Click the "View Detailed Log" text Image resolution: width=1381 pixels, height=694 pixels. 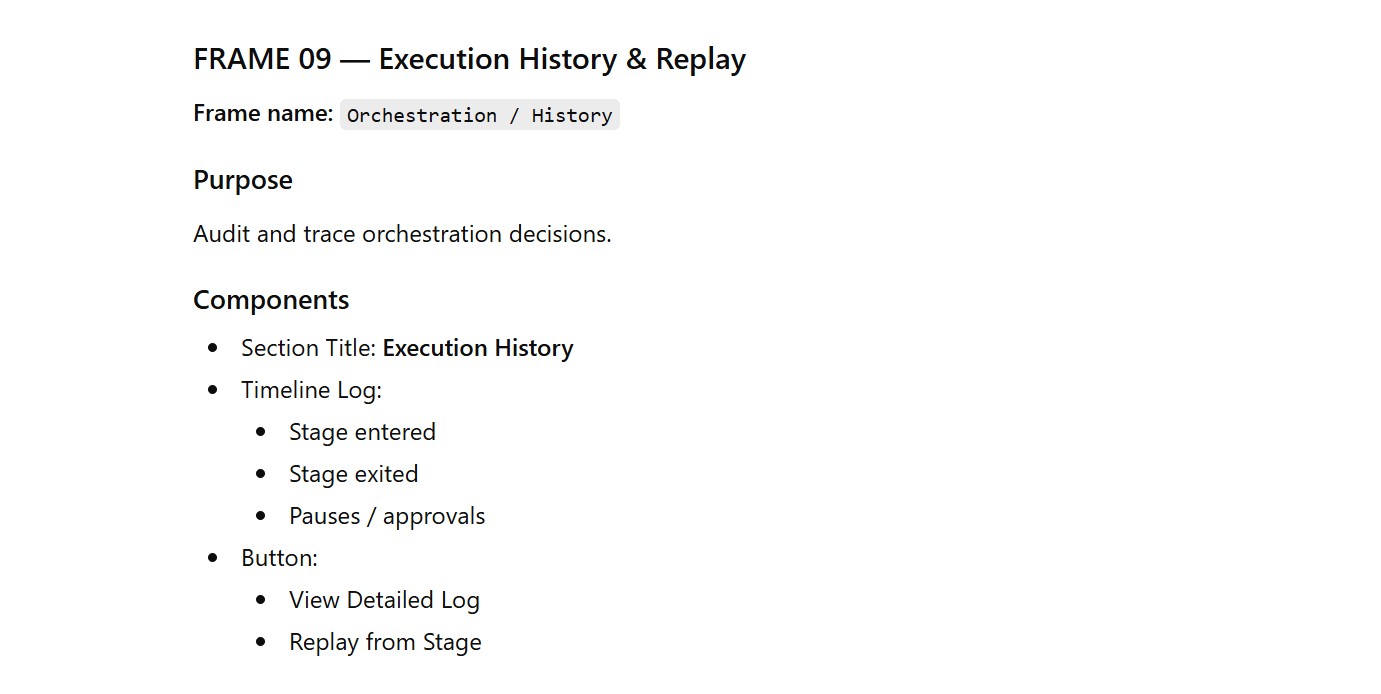point(384,600)
